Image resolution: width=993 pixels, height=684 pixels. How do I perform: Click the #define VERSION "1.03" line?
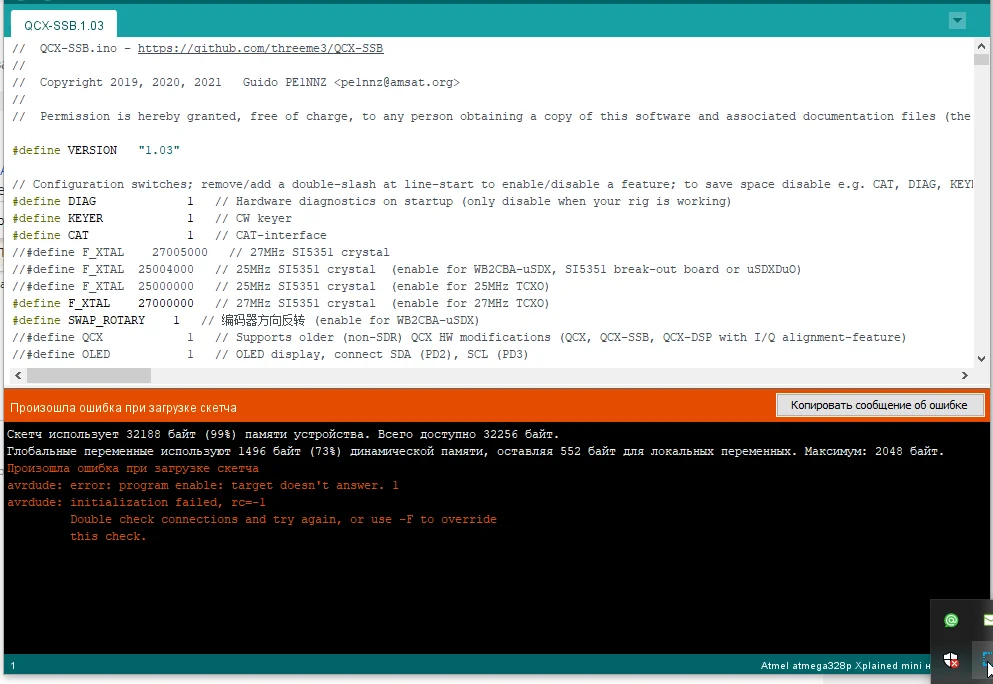point(96,150)
